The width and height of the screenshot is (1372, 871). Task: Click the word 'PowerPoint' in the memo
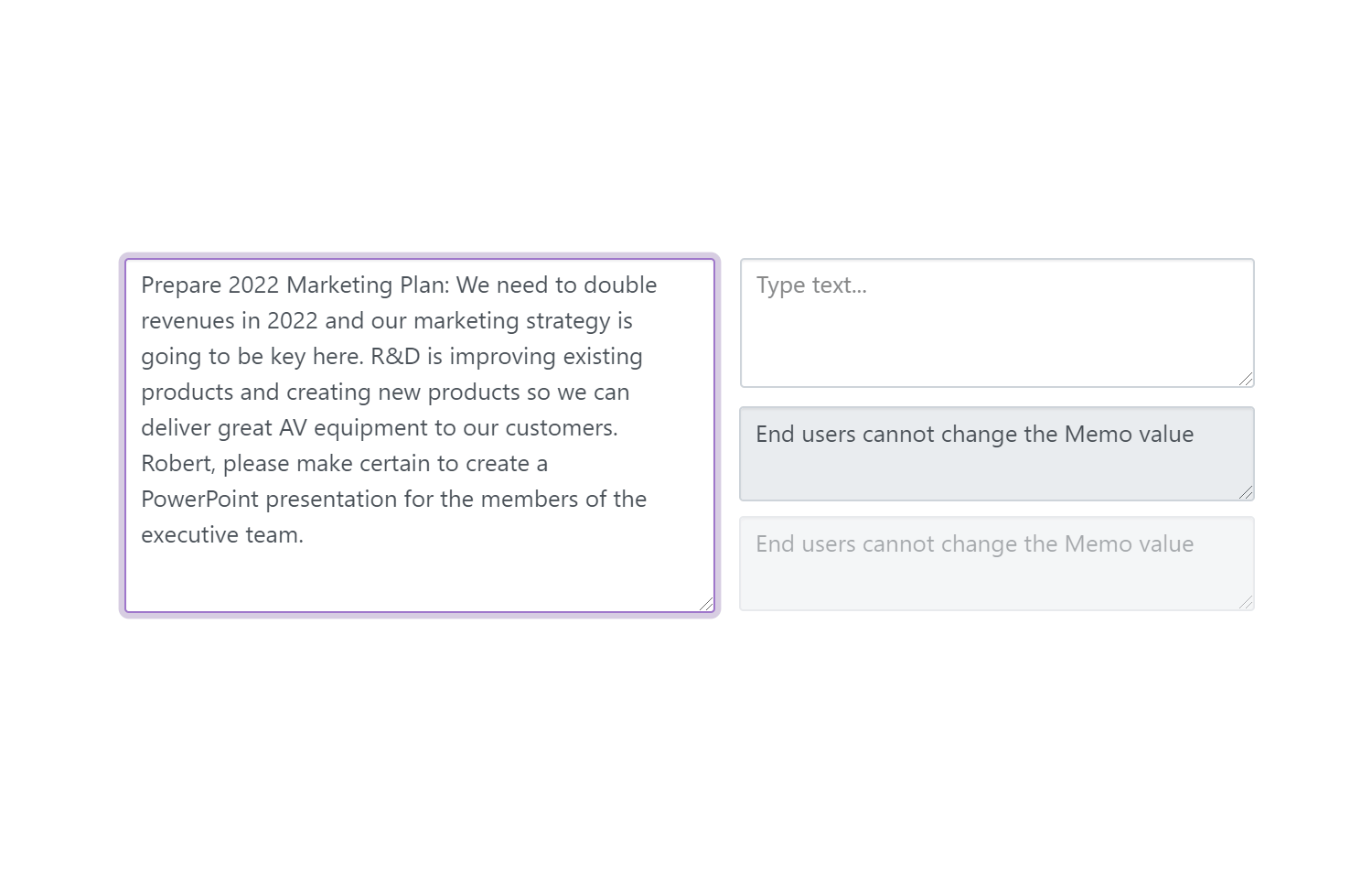click(199, 500)
